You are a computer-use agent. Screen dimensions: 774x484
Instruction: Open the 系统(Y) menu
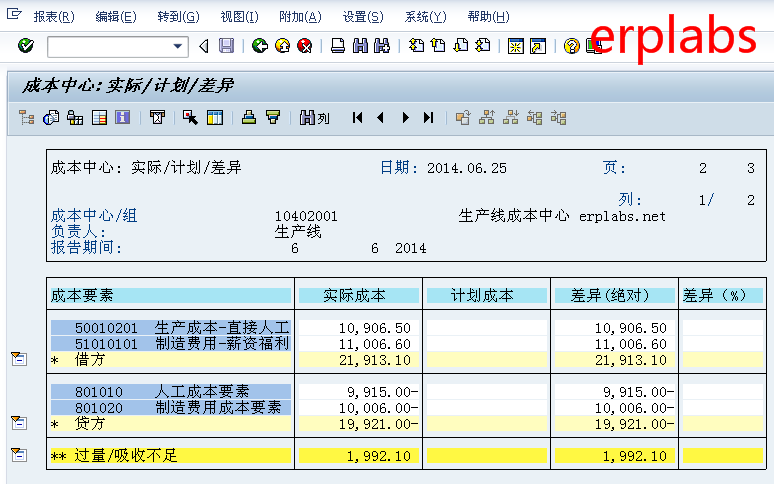[x=426, y=17]
